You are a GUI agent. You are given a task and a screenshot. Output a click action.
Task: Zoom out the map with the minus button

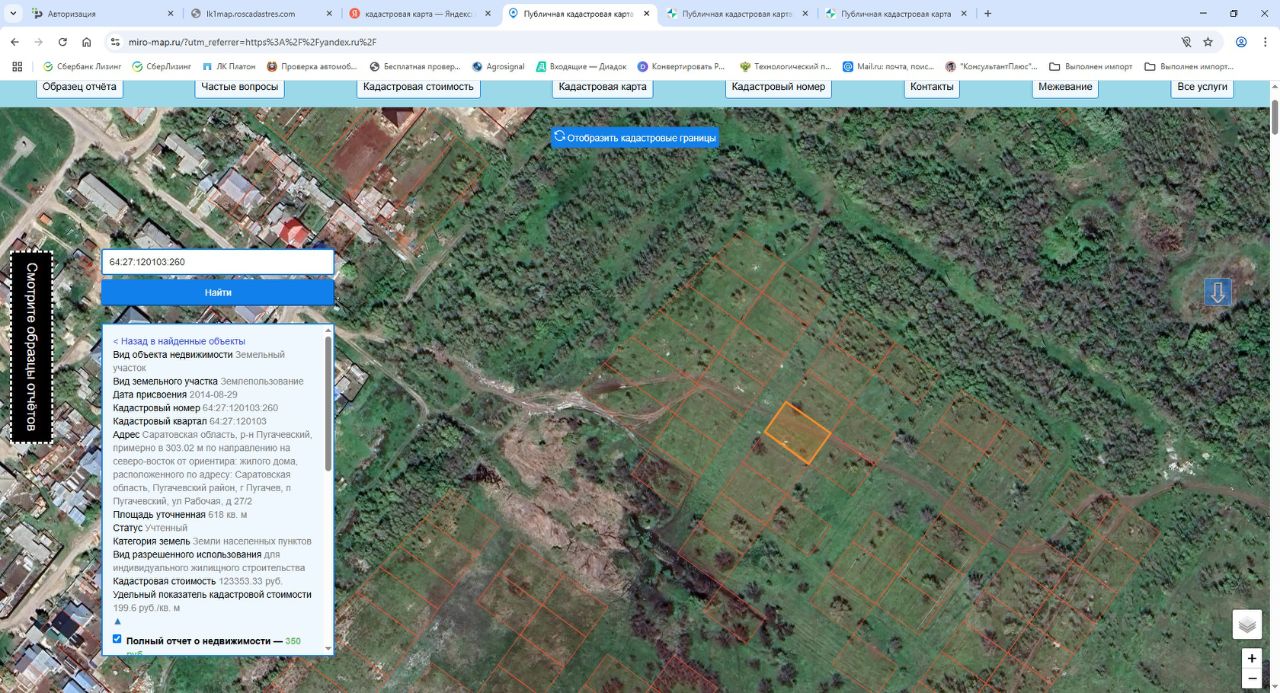coord(1251,679)
